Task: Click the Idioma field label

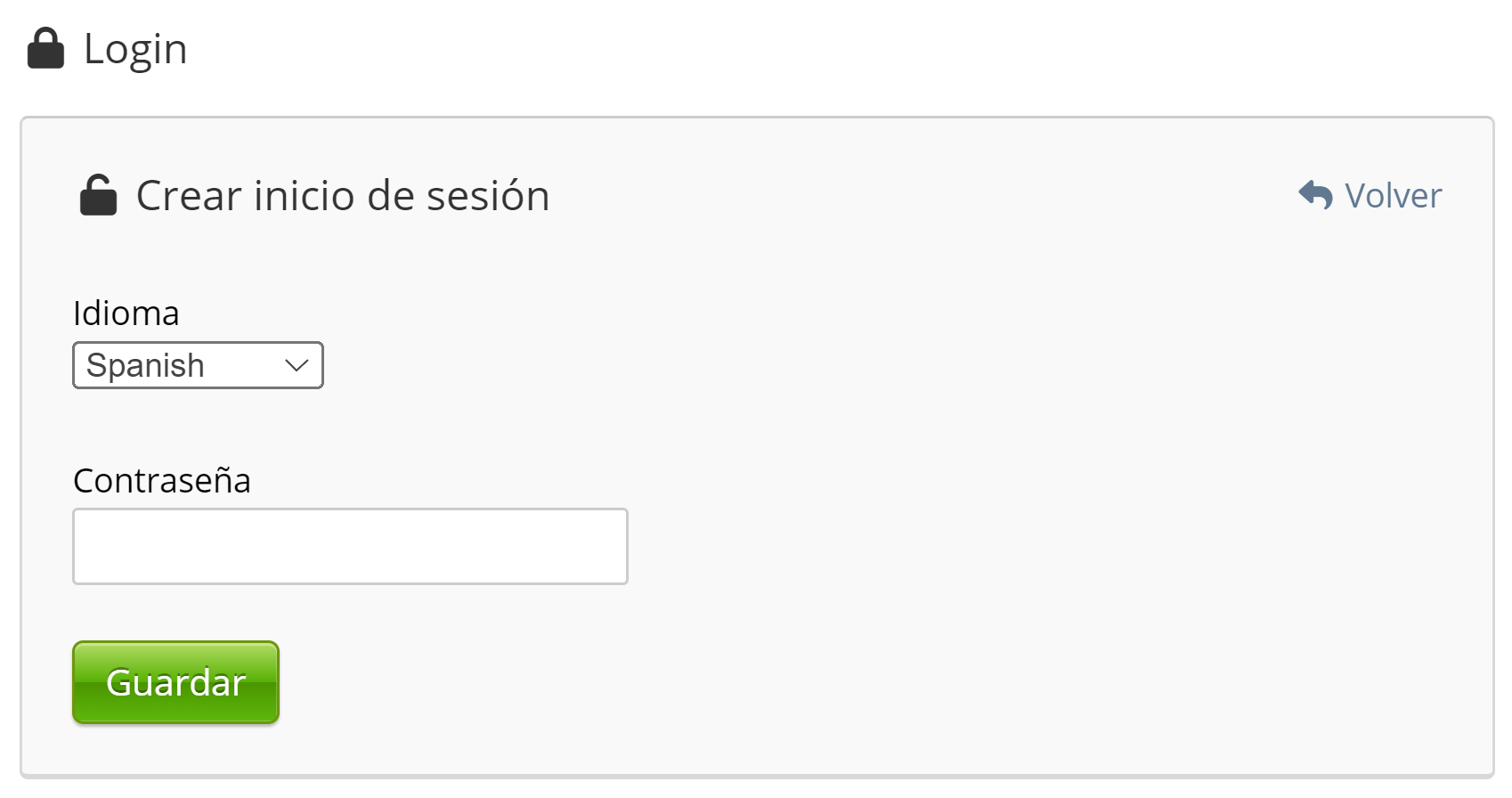Action: click(x=126, y=313)
